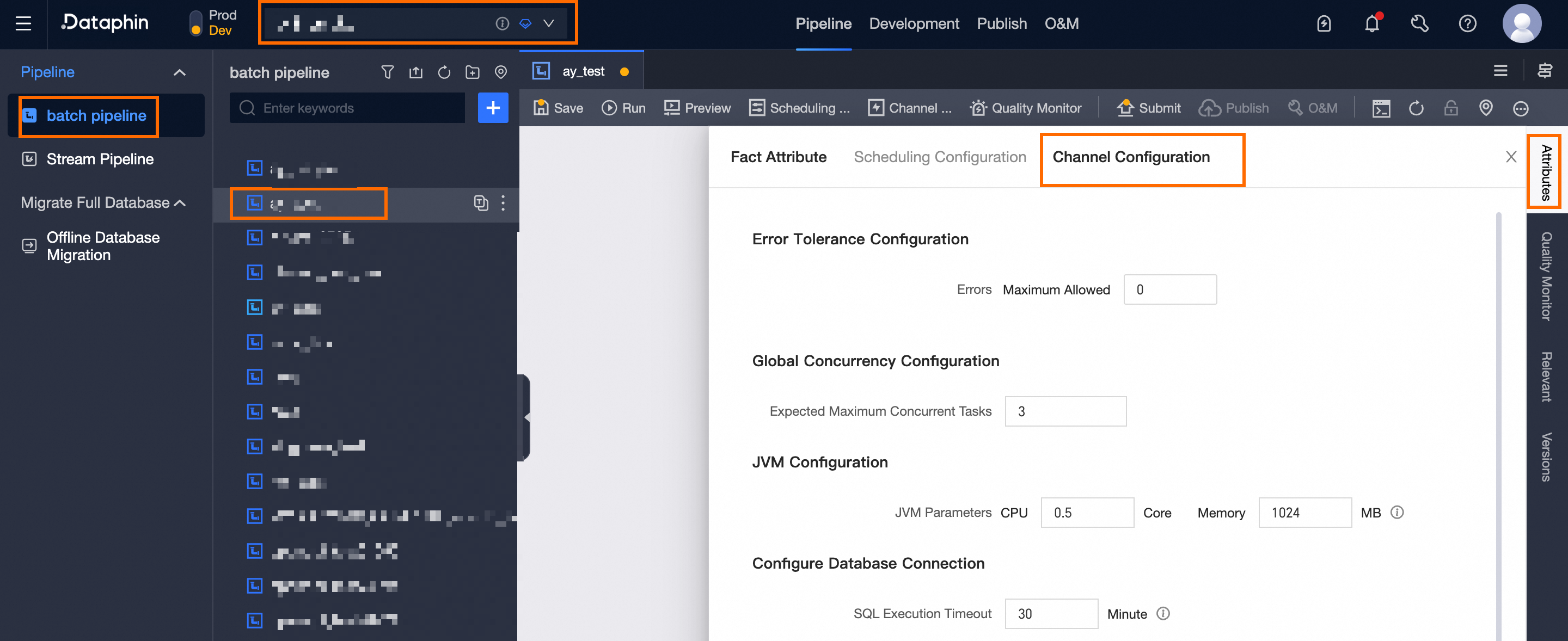Toggle the hamburger menu at top left
Image resolution: width=1568 pixels, height=641 pixels.
click(x=23, y=24)
